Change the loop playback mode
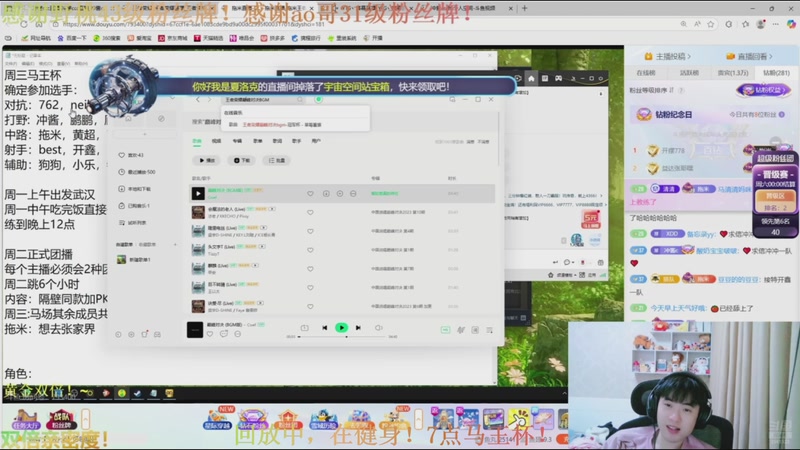 pos(305,328)
